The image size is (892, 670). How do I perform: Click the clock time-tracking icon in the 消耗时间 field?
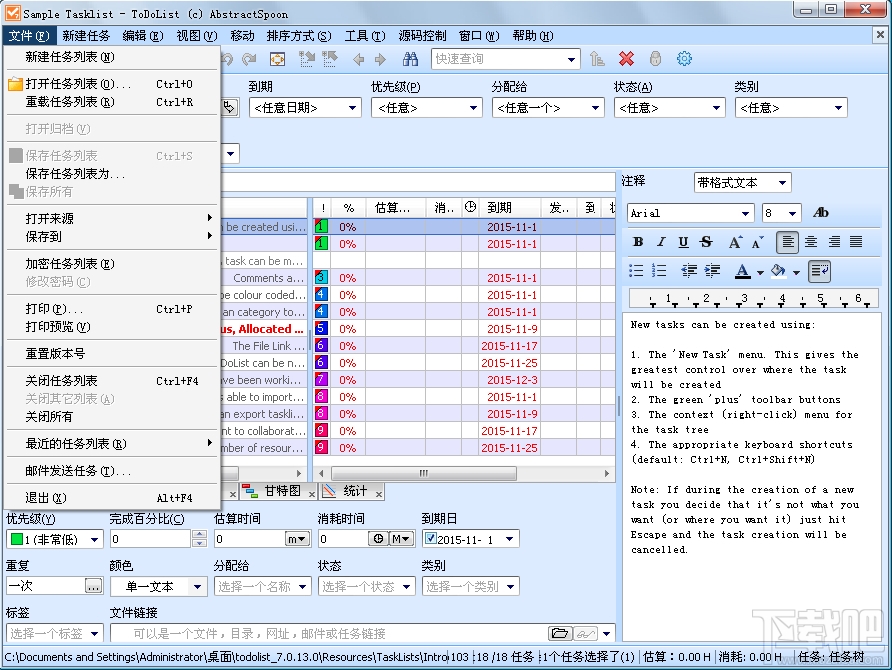click(x=378, y=539)
